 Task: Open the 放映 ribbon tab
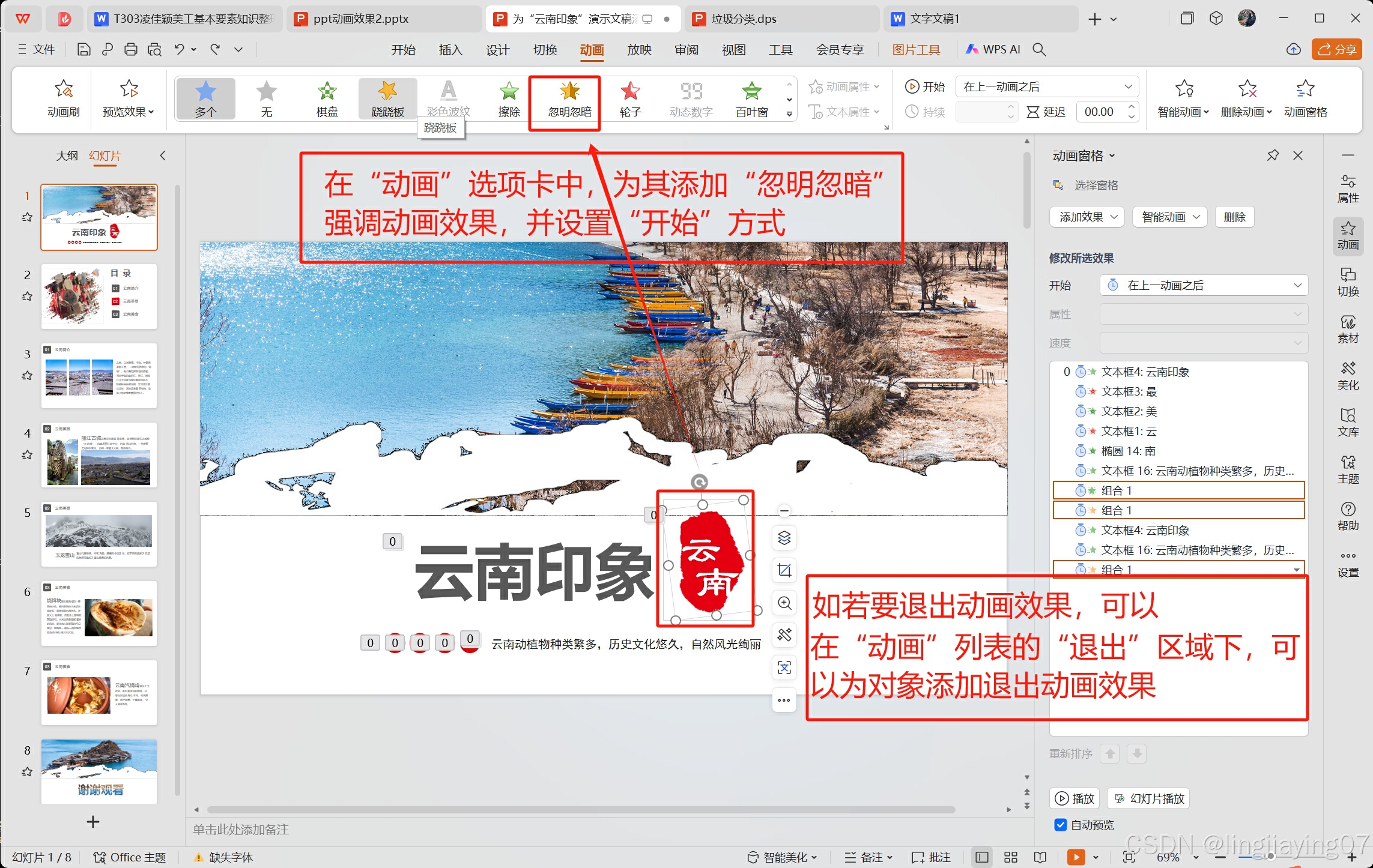pyautogui.click(x=639, y=50)
